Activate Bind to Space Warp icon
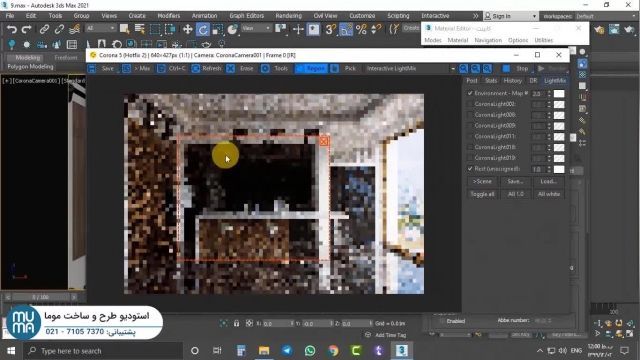This screenshot has height=360, width=640. [x=74, y=29]
